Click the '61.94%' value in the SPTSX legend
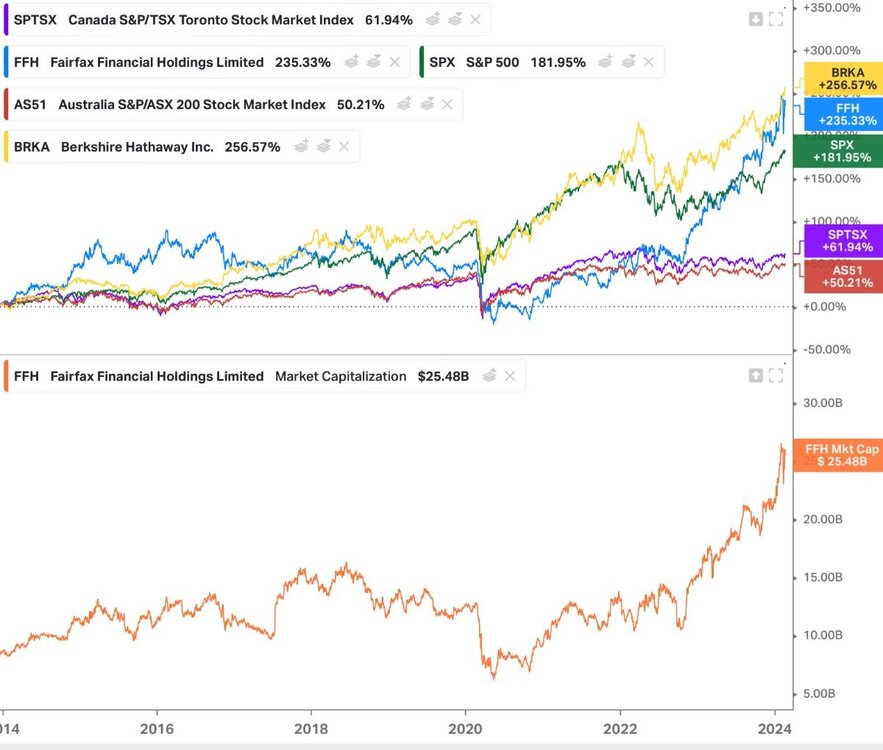The height and width of the screenshot is (750, 883). 389,20
